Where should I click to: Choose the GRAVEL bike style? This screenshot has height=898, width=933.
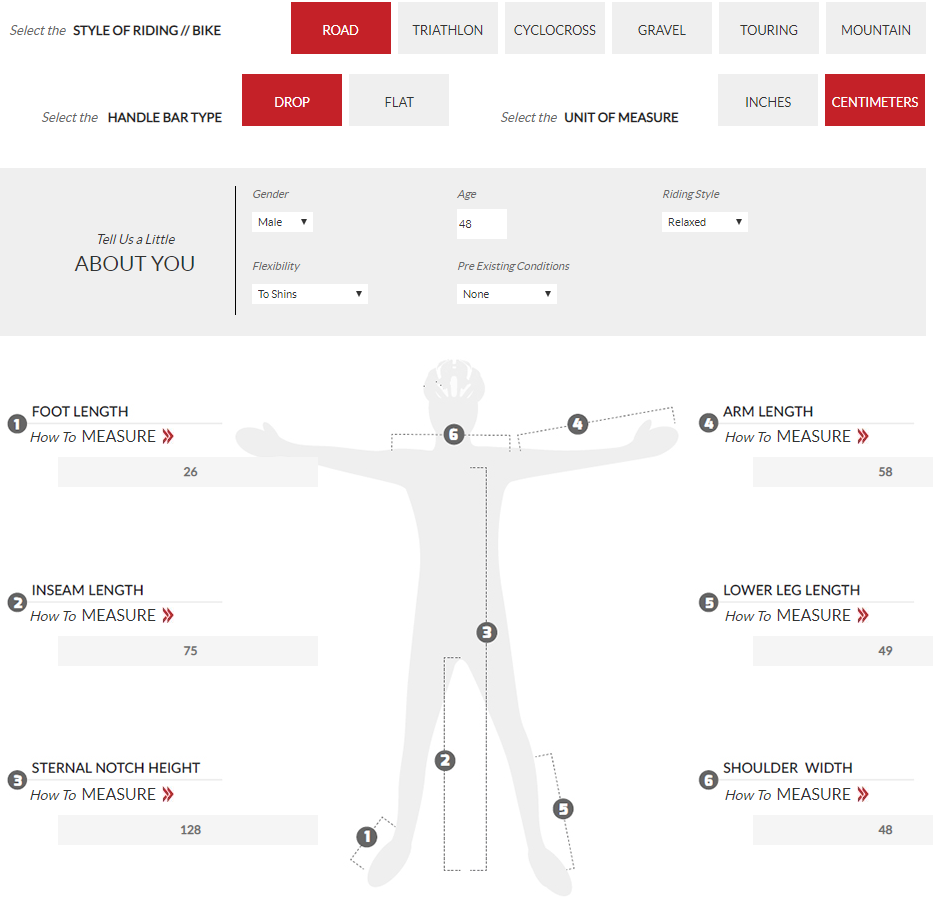click(x=661, y=29)
